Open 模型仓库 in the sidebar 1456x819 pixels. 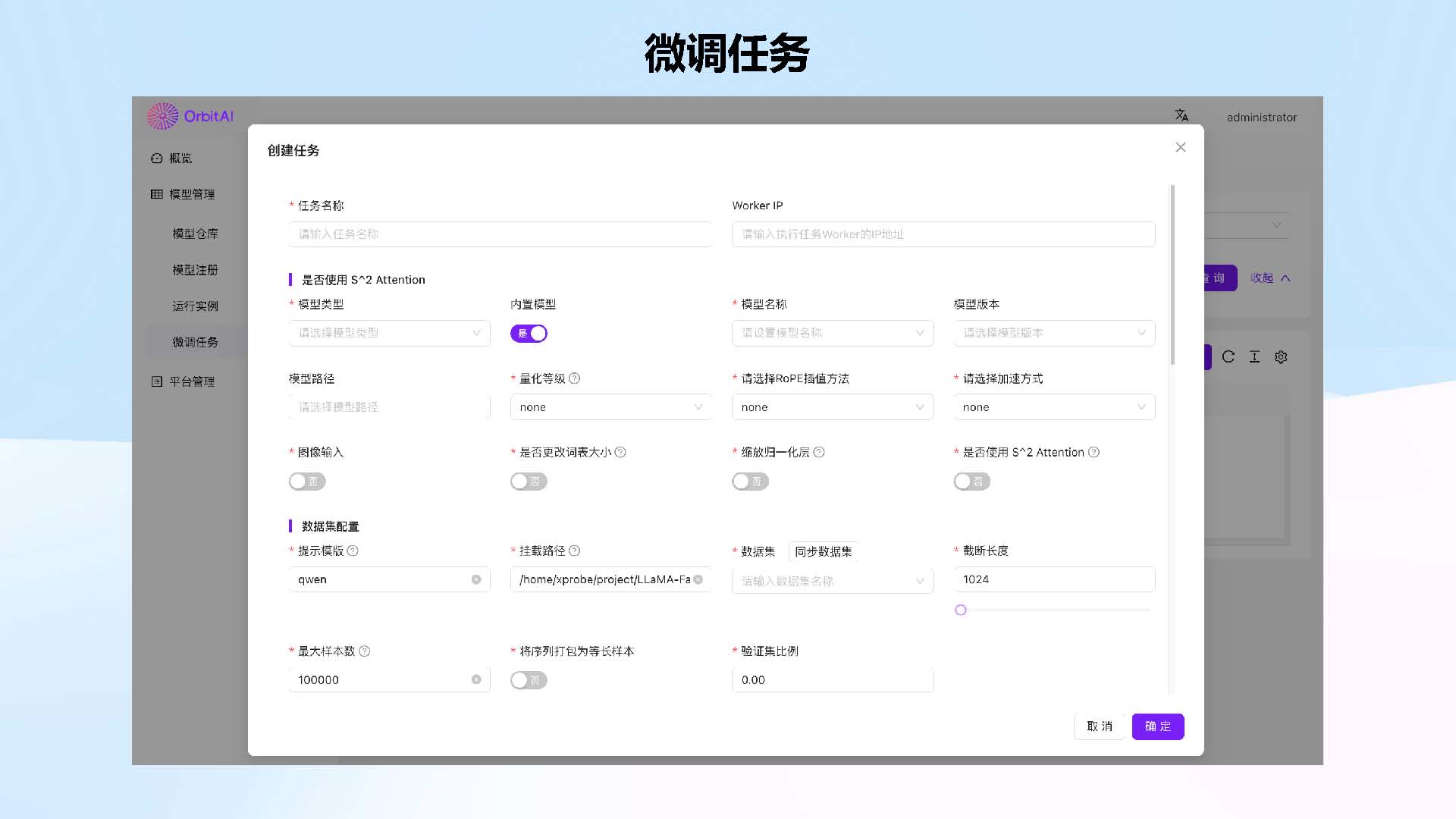(195, 234)
